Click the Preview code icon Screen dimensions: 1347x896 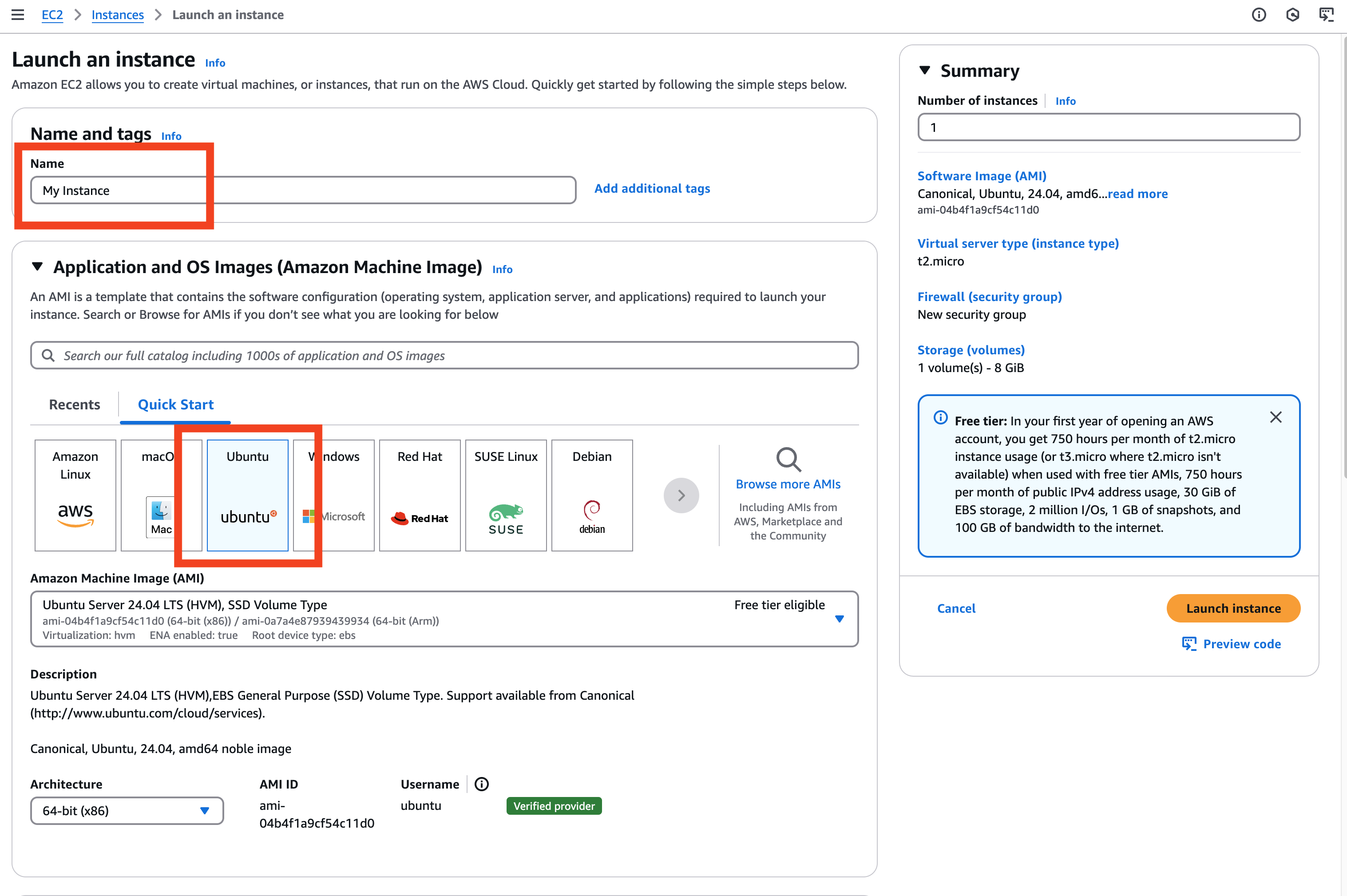point(1189,644)
